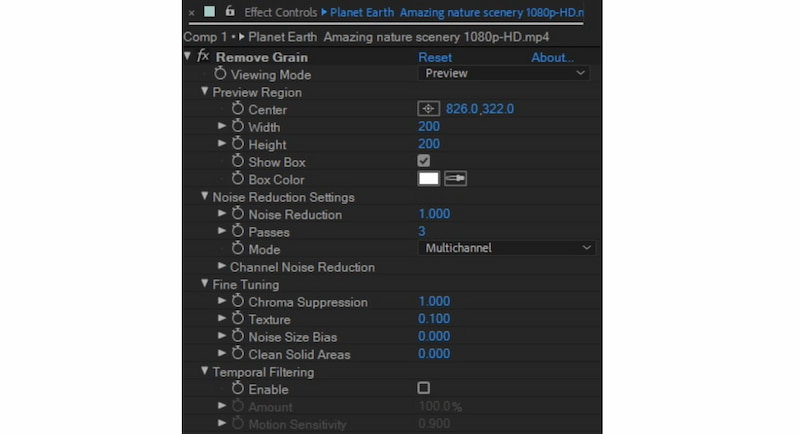
Task: Open the Mode Multichannel dropdown
Action: pos(507,248)
